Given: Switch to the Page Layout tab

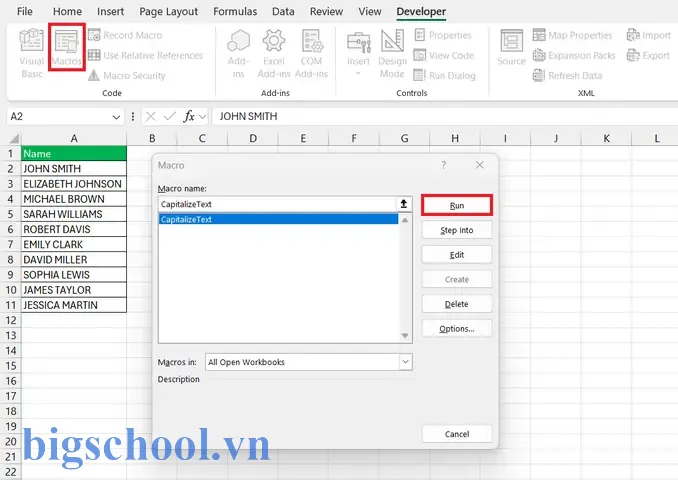Looking at the screenshot, I should (168, 12).
